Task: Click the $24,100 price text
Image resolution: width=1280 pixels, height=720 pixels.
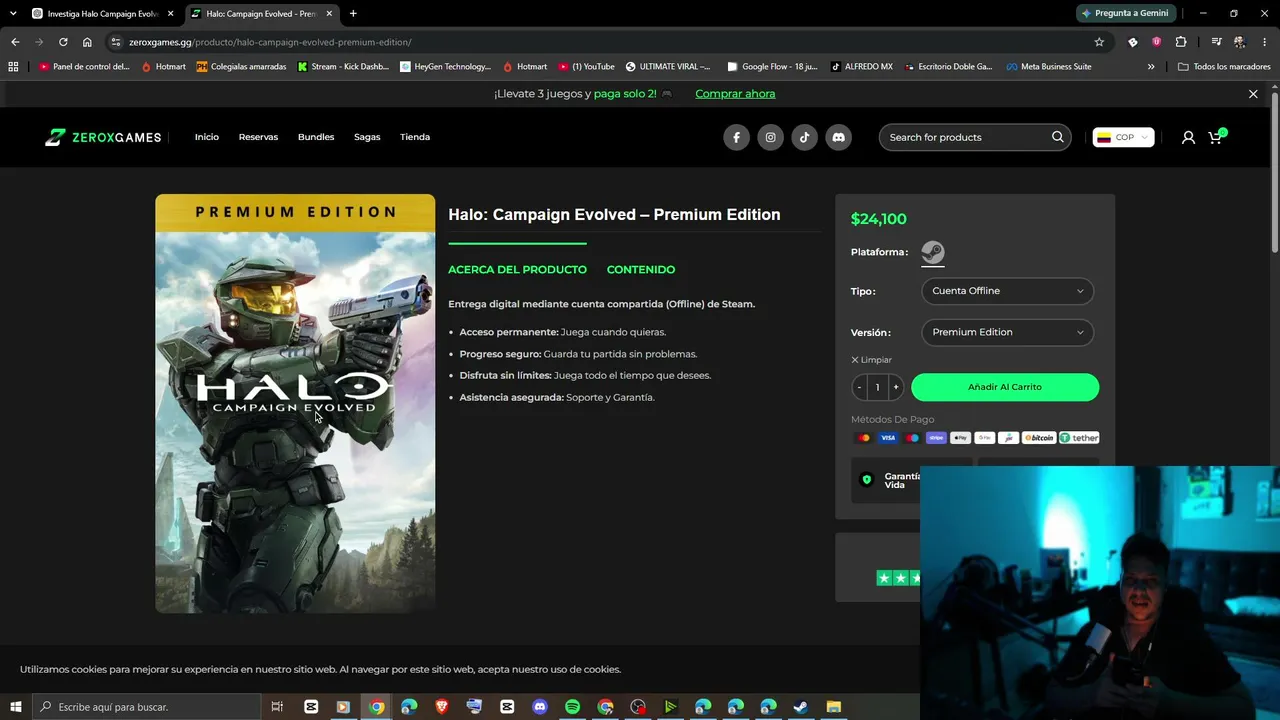Action: tap(878, 219)
